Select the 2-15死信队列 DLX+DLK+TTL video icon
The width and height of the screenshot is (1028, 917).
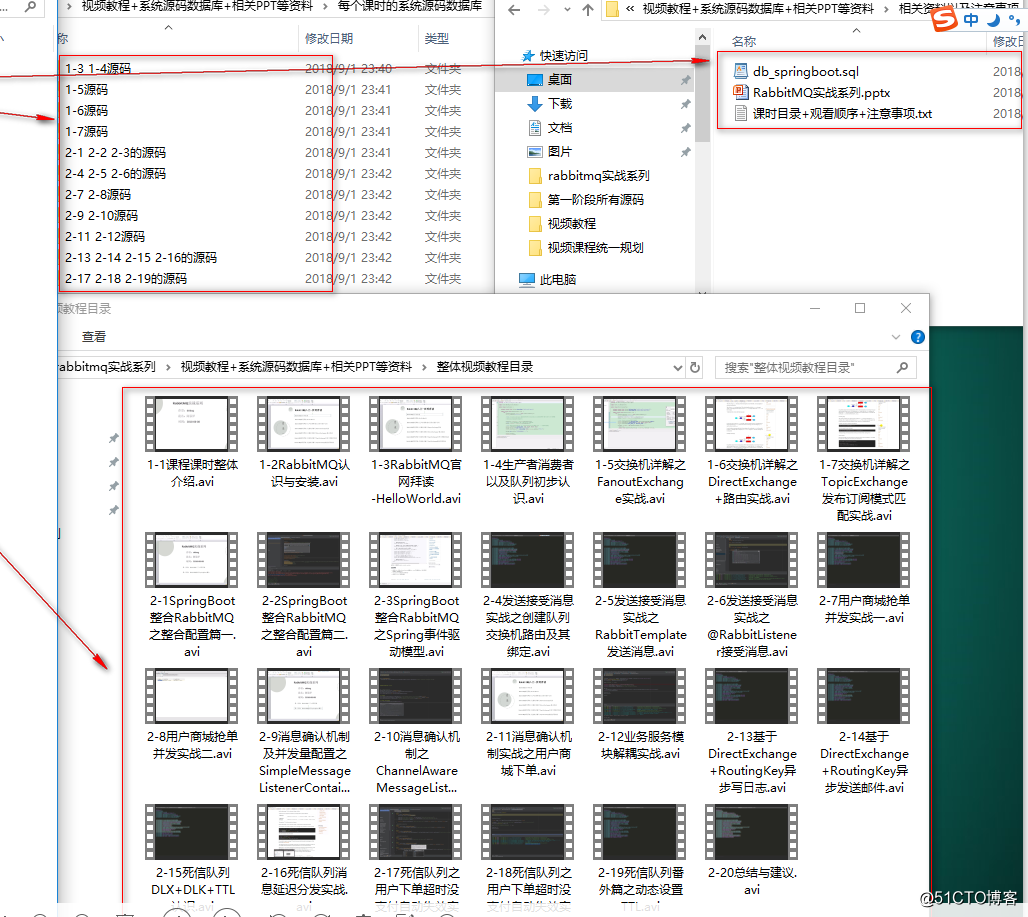191,832
